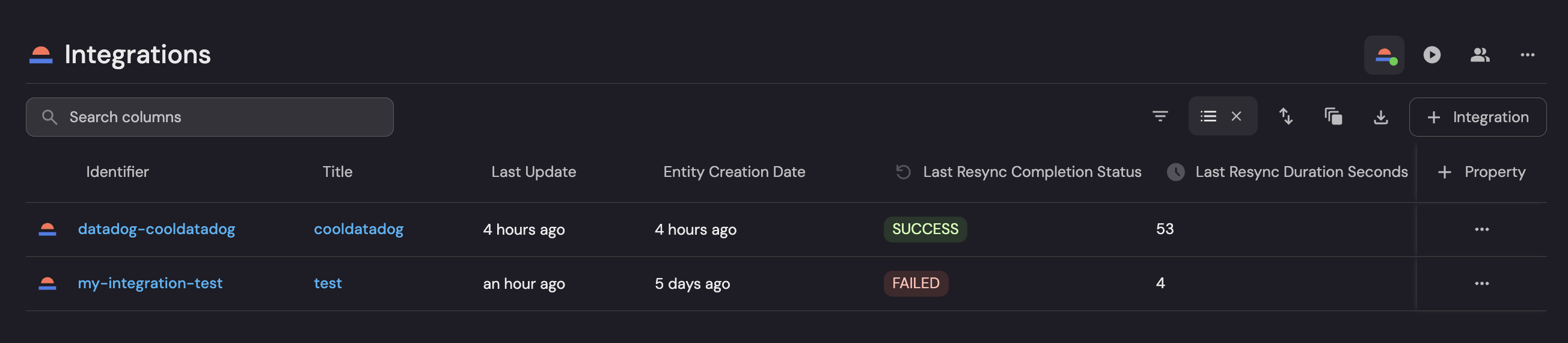Open the datadog-cooldatadog identifier link
Screen dimensions: 1568x343
tap(156, 229)
